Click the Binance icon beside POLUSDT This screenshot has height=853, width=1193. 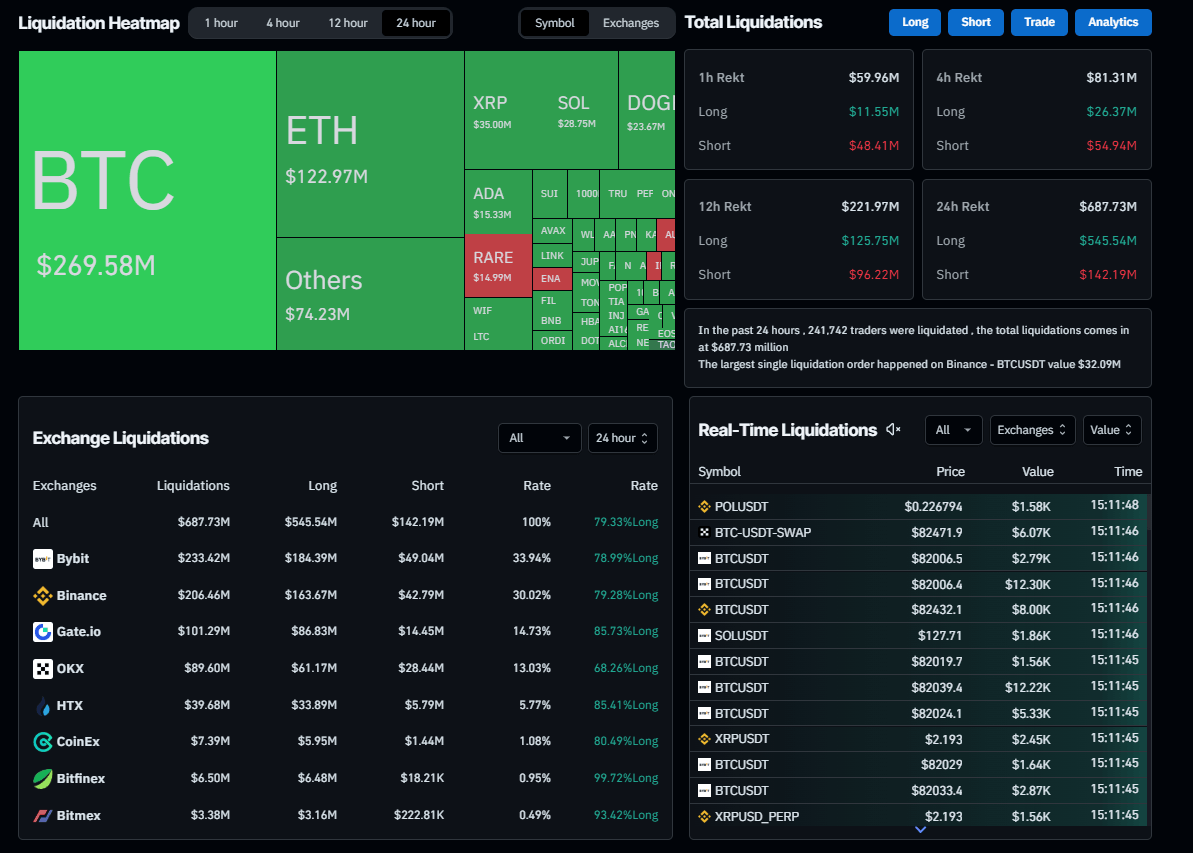[x=704, y=507]
